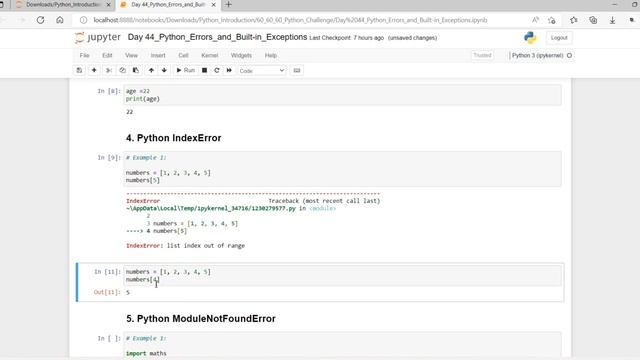Open the Help menu
The image size is (640, 360).
271,55
